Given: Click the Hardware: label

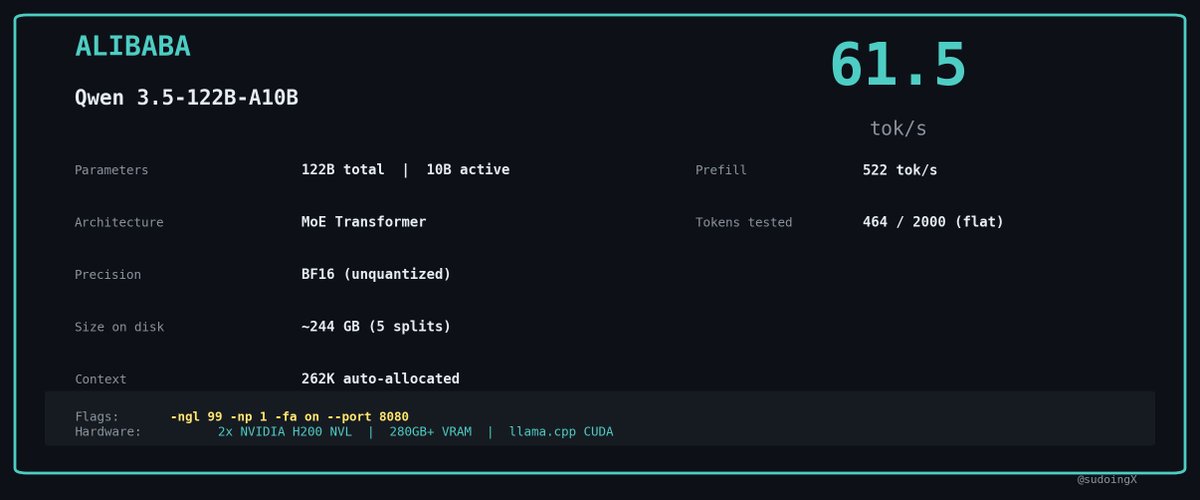Looking at the screenshot, I should [x=108, y=432].
